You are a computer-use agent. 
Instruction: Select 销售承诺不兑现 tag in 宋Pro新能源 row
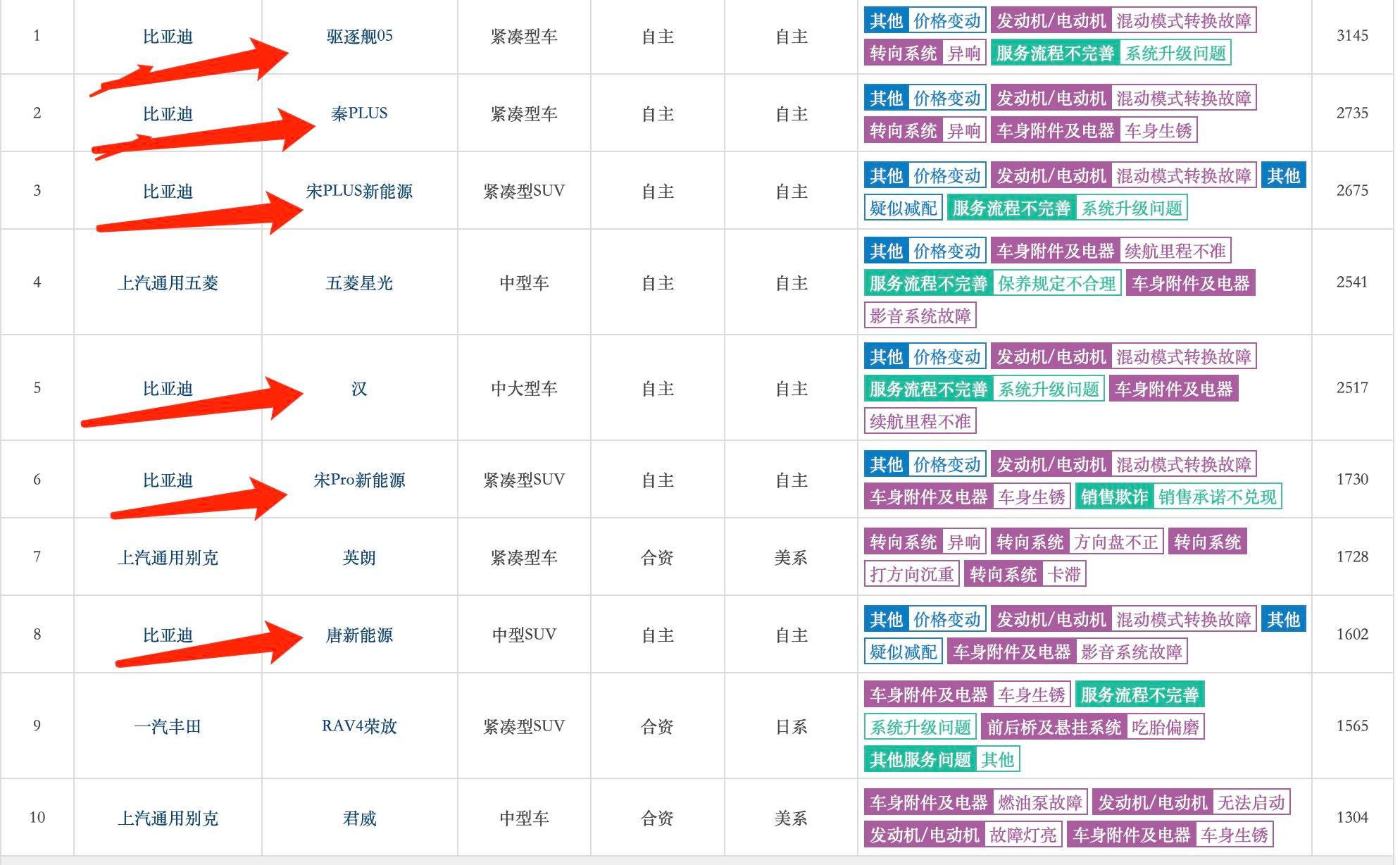click(1218, 497)
